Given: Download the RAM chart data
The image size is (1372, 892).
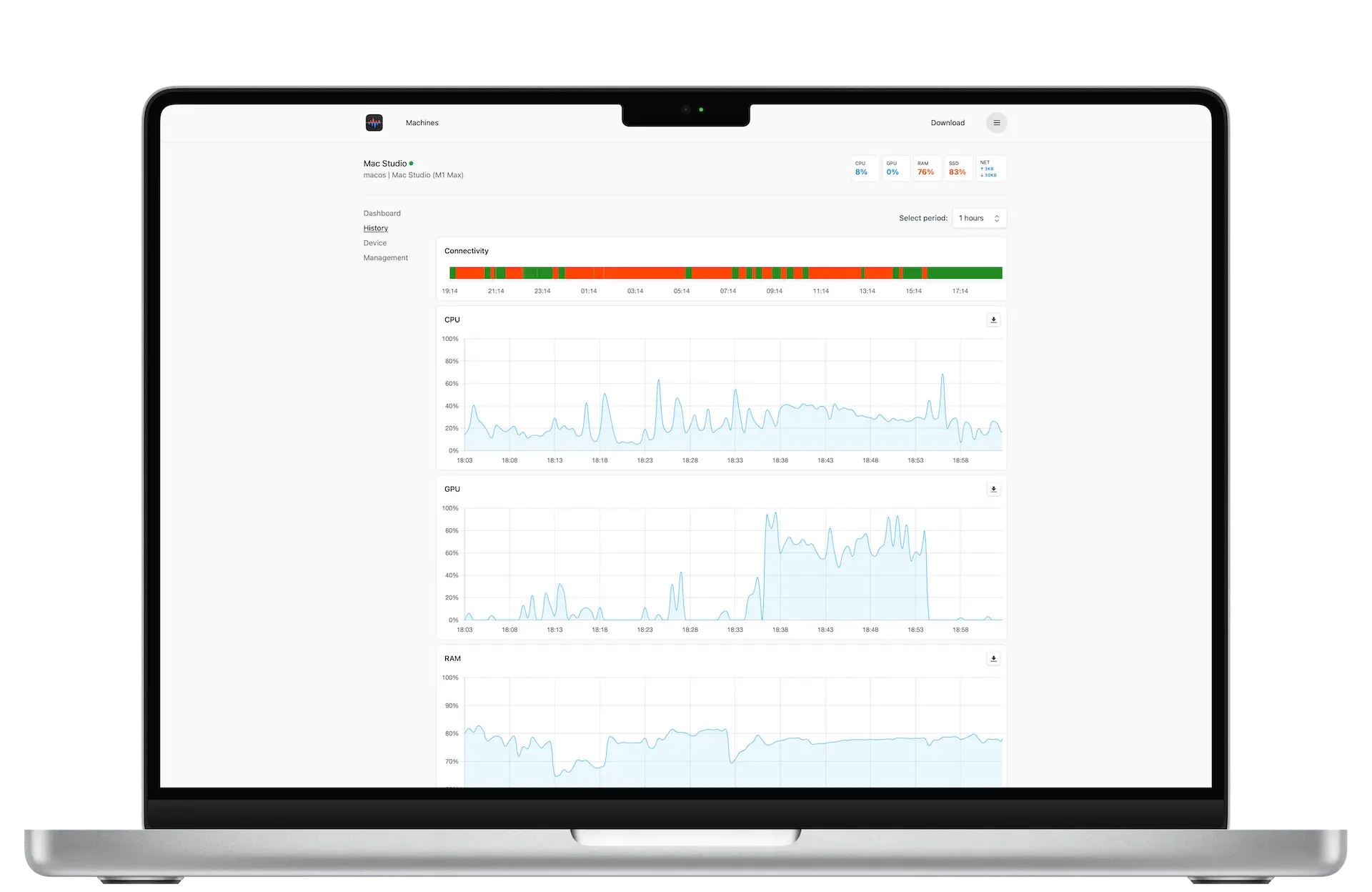Looking at the screenshot, I should [x=993, y=659].
